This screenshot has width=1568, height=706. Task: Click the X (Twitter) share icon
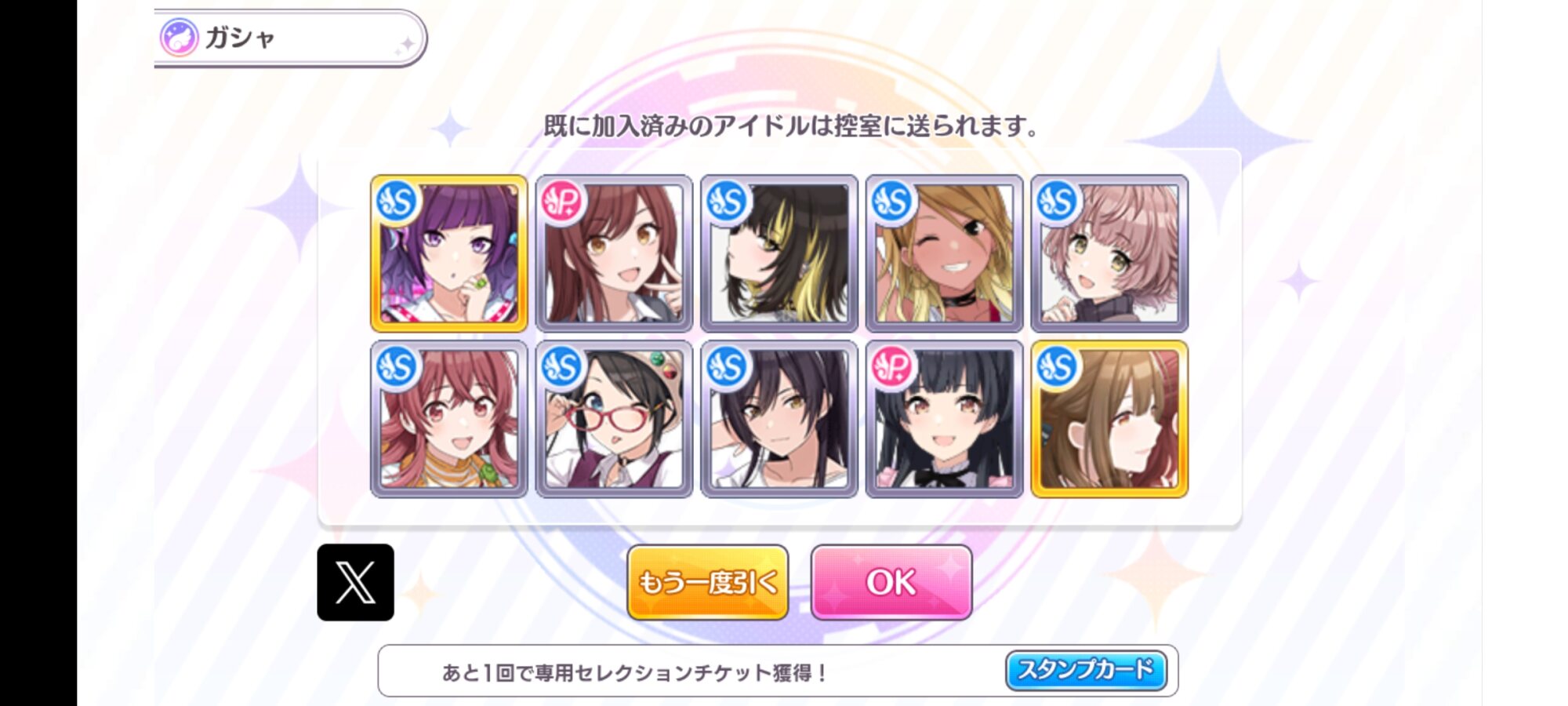coord(355,582)
